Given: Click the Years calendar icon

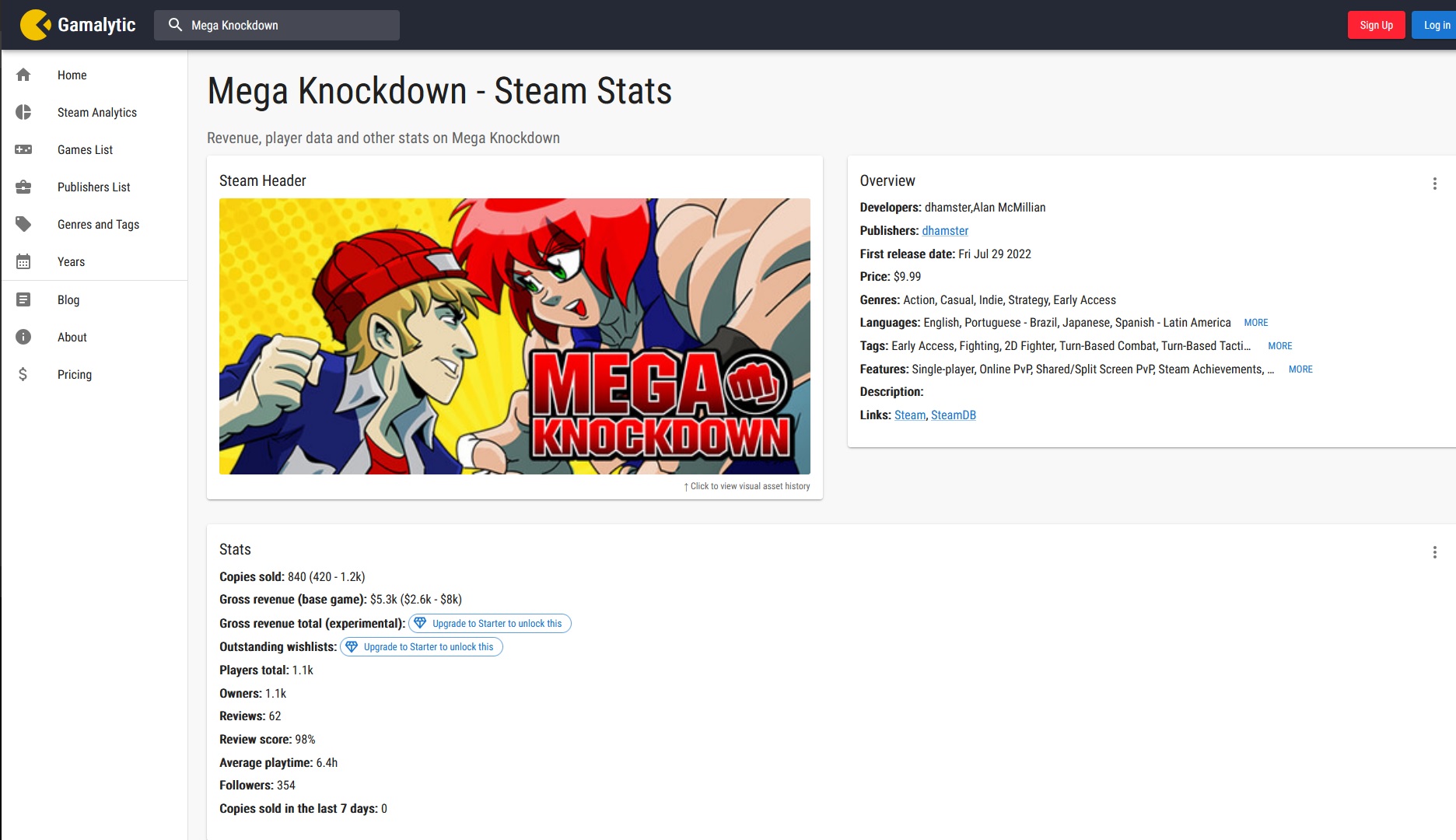Looking at the screenshot, I should [23, 261].
